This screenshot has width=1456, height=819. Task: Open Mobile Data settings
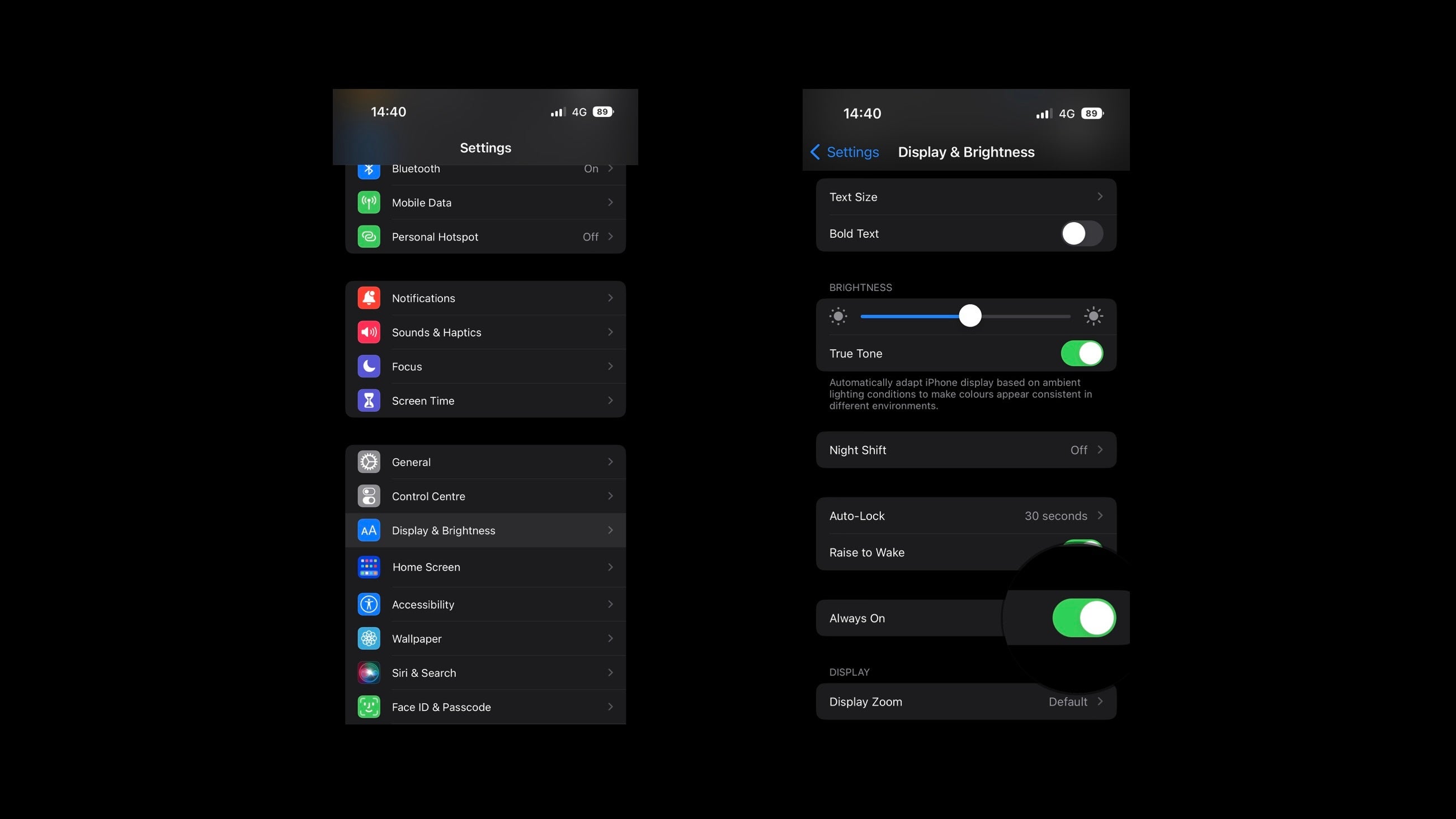point(485,202)
